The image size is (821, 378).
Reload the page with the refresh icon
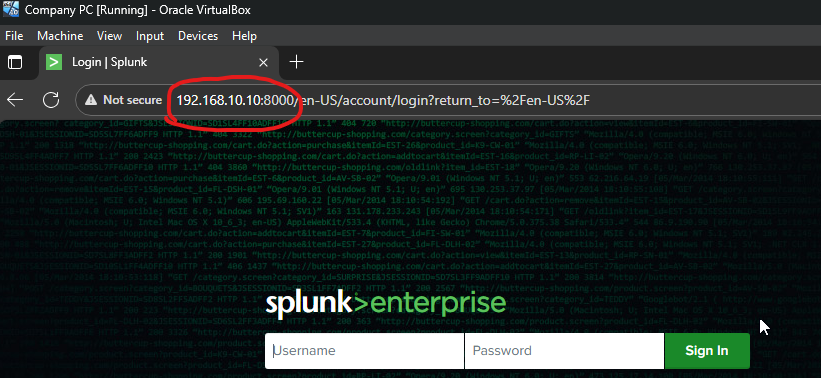coord(51,99)
